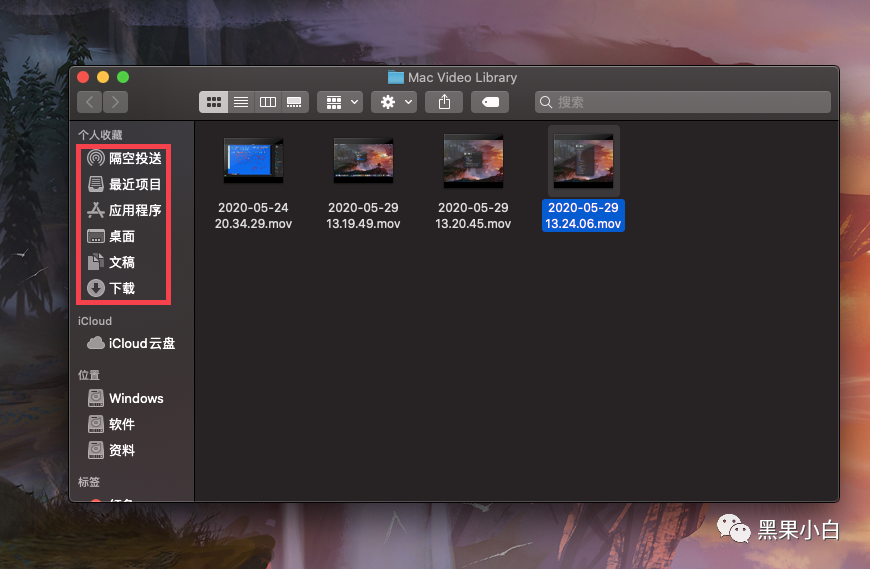Open iCloud云盘 in sidebar
870x569 pixels.
pyautogui.click(x=131, y=343)
